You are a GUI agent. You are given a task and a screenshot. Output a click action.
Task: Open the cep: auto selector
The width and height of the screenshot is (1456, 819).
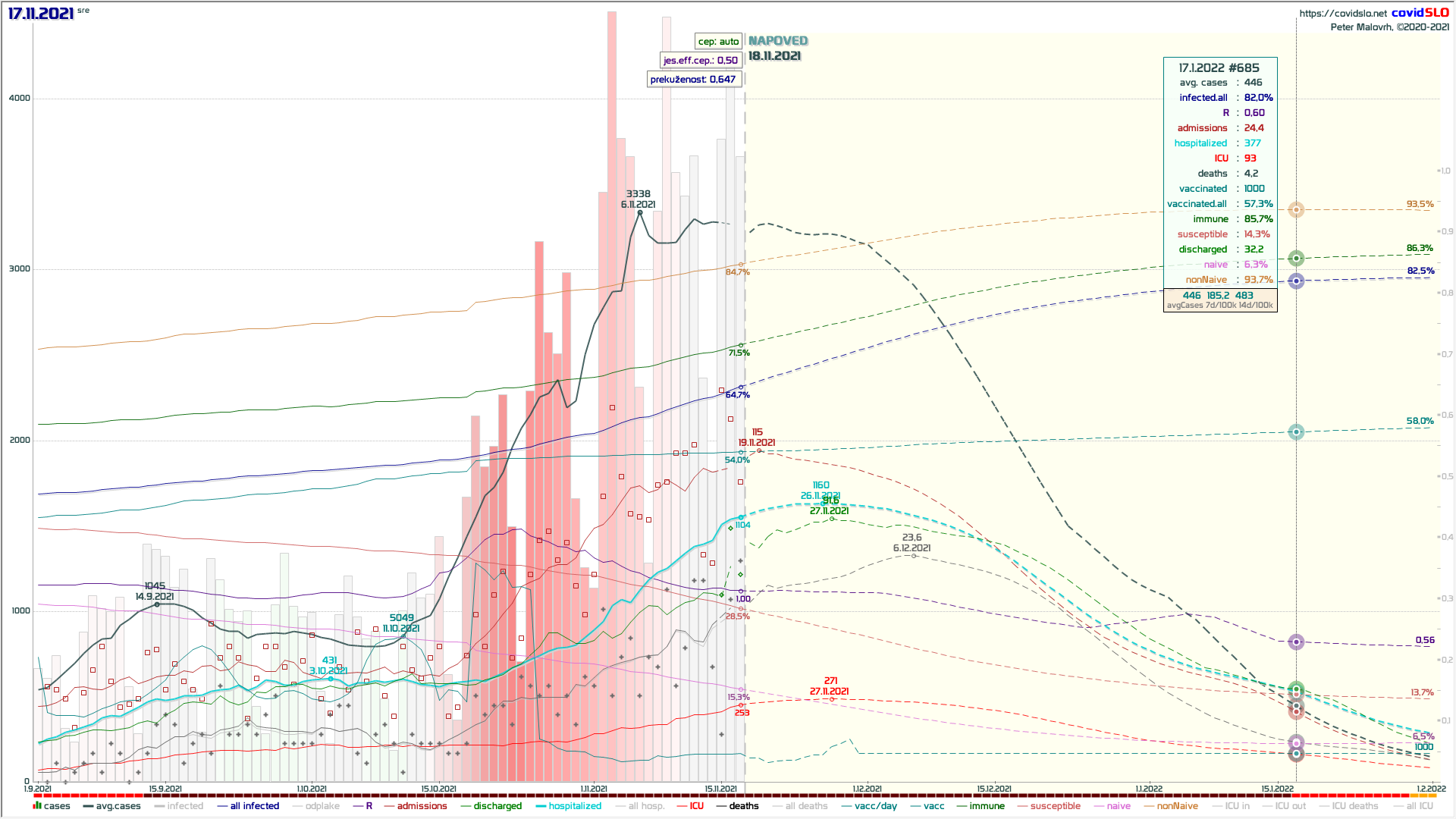[x=718, y=42]
